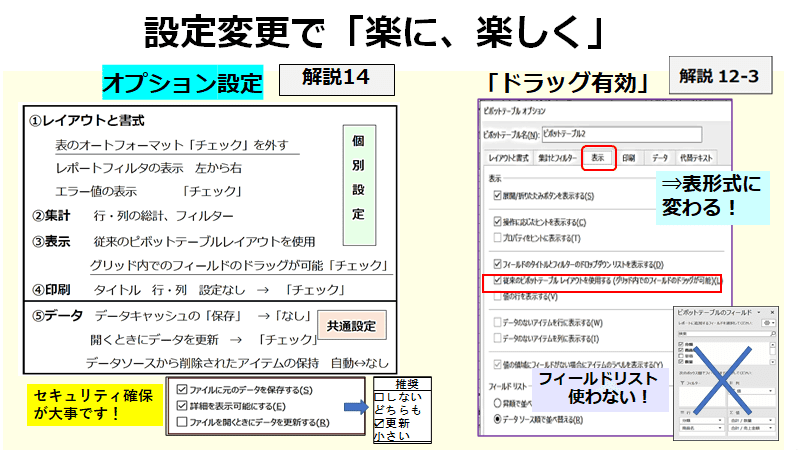
Task: Click the 個別設定 vertical label box
Action: 359,185
